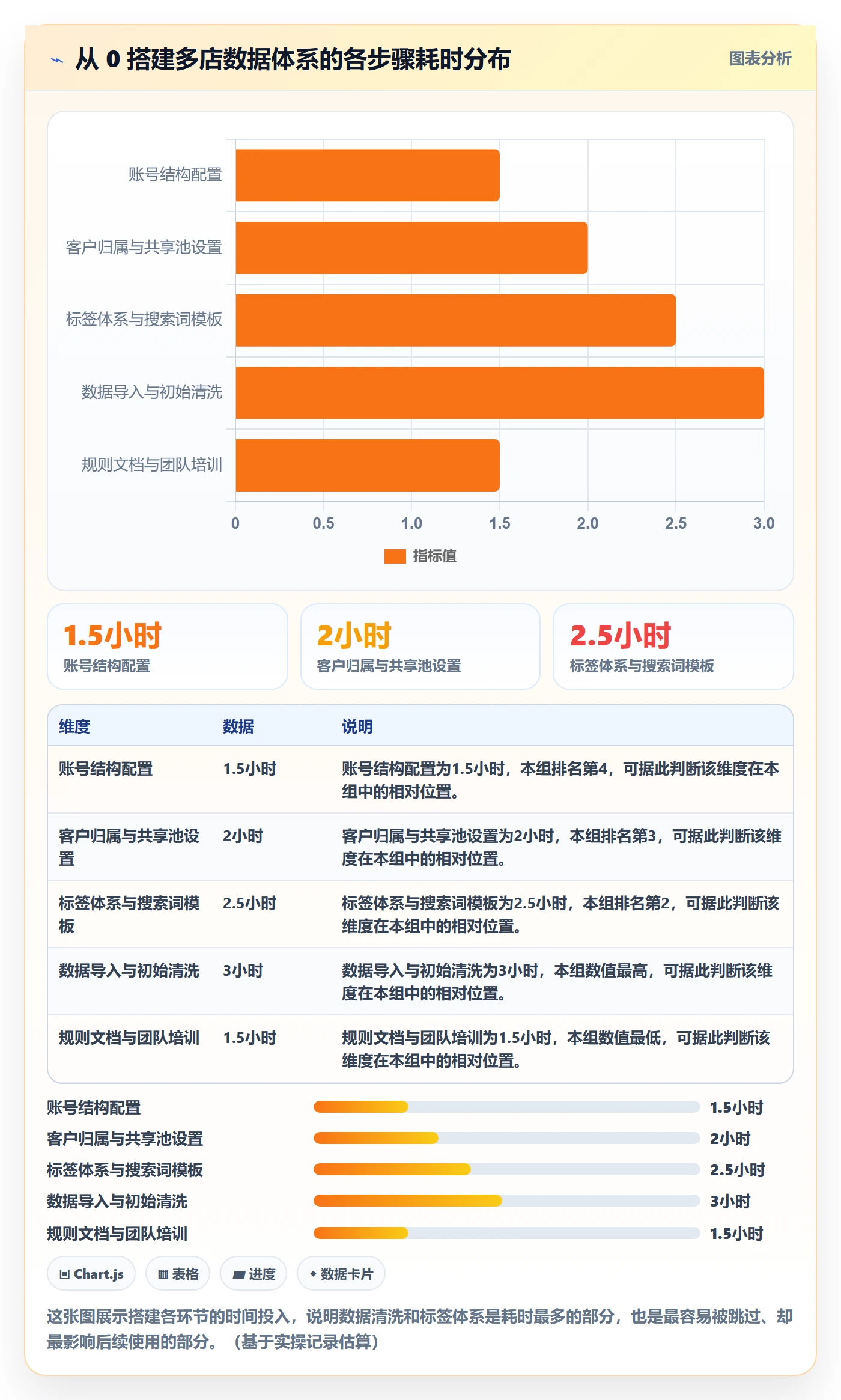Screen dimensions: 841x1400
Task: Select the 2小时 客户归属与共享池设置 data card
Action: coord(421,647)
